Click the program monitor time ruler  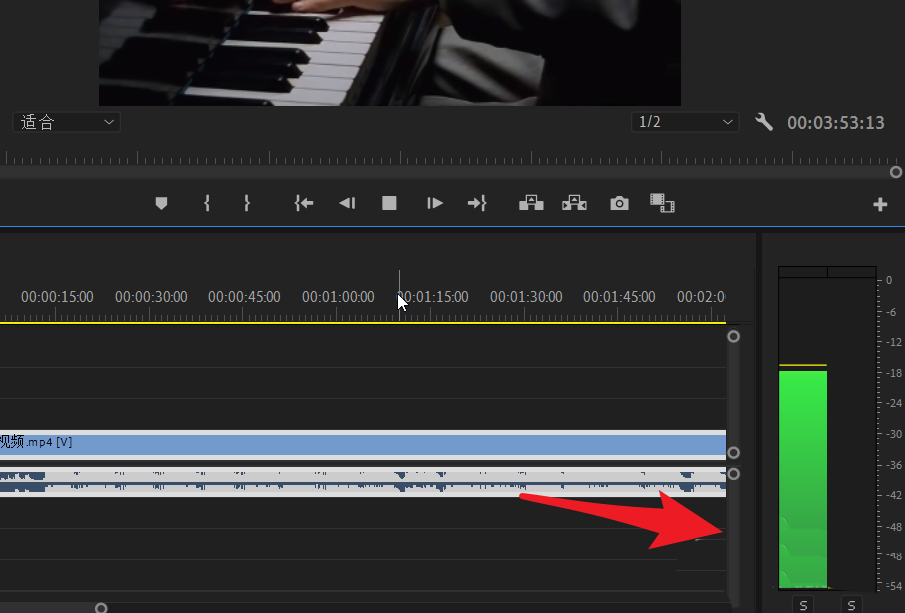coord(450,157)
